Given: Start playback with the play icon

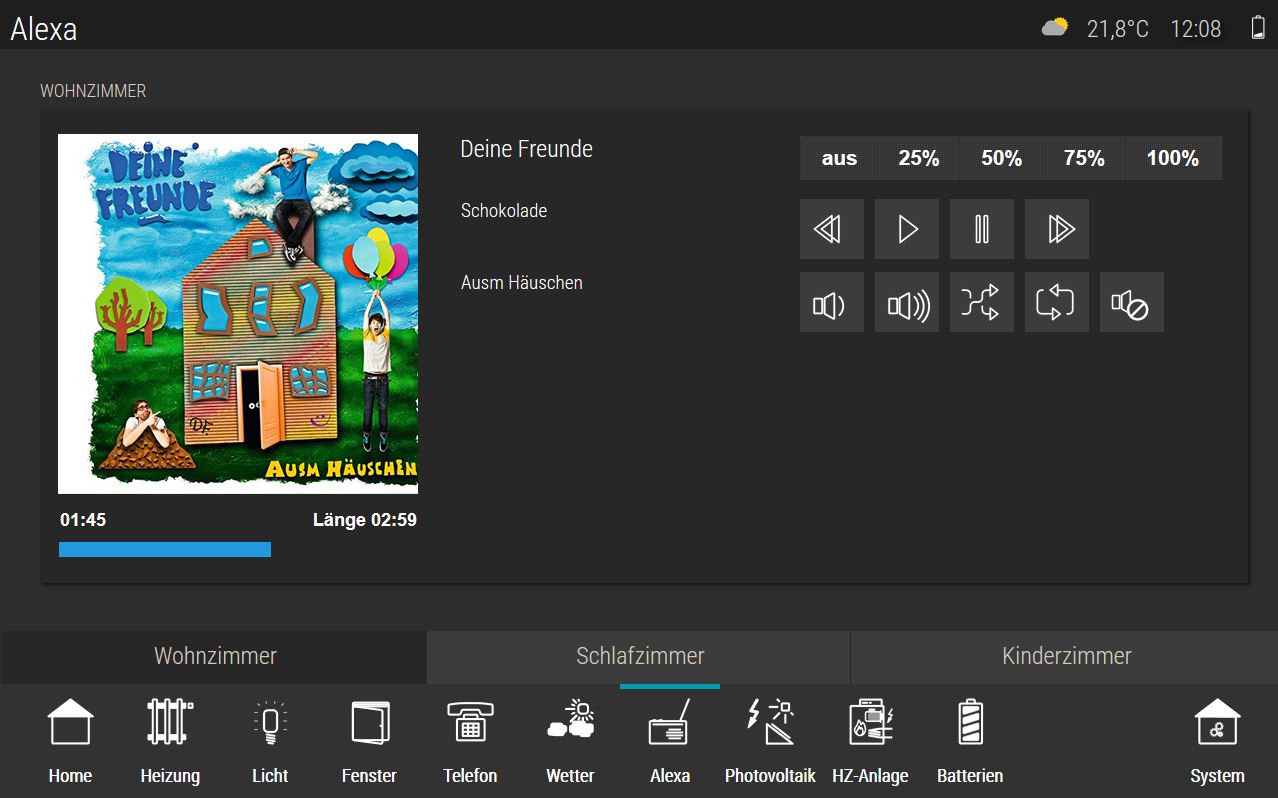Looking at the screenshot, I should 906,229.
